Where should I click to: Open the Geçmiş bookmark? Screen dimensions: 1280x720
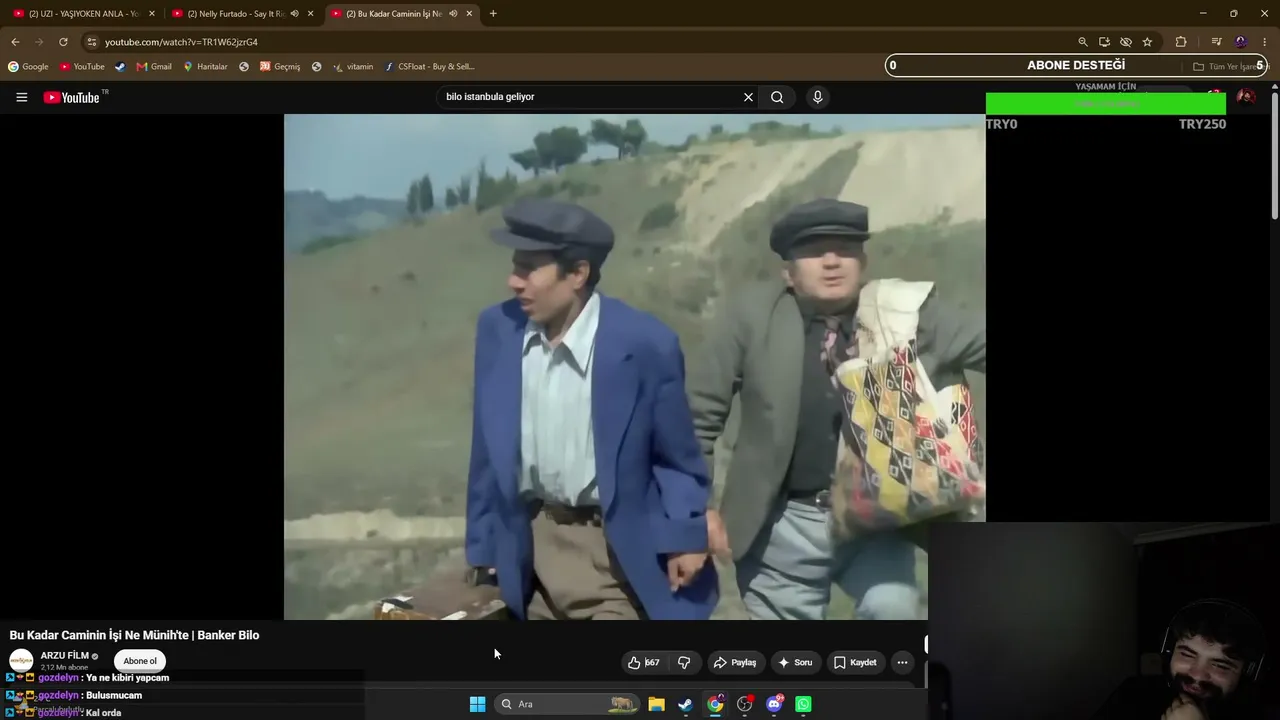(280, 67)
